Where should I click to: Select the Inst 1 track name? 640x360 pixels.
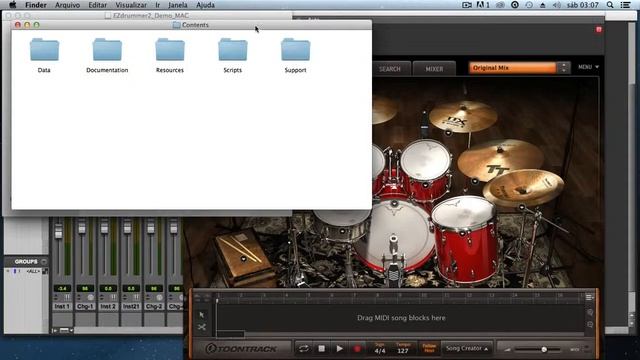[x=62, y=306]
